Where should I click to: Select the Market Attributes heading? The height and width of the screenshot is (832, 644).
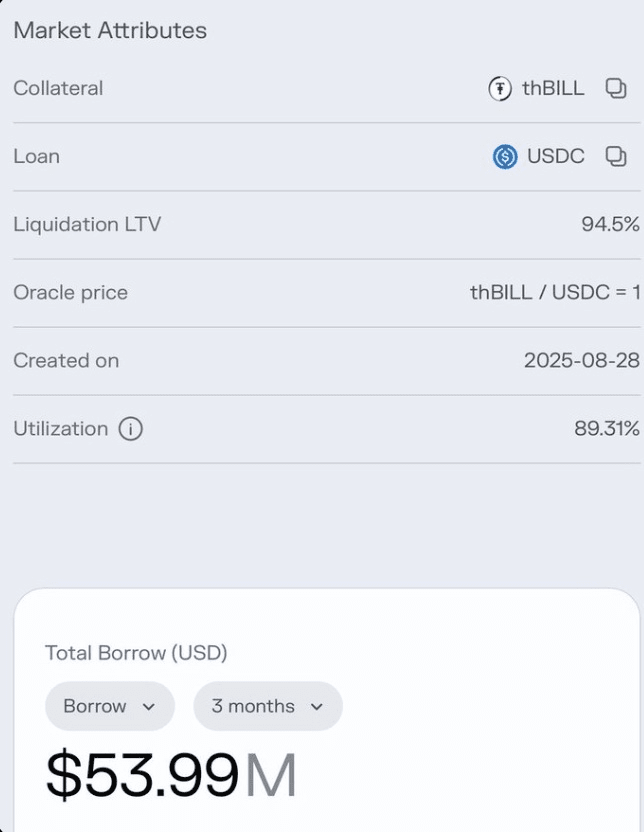(110, 30)
